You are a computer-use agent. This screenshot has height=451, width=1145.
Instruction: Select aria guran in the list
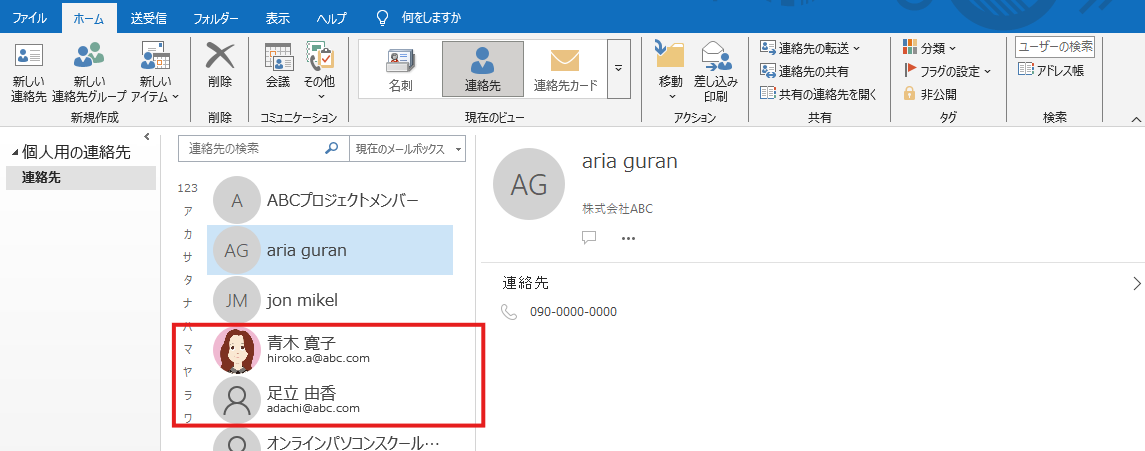[330, 250]
